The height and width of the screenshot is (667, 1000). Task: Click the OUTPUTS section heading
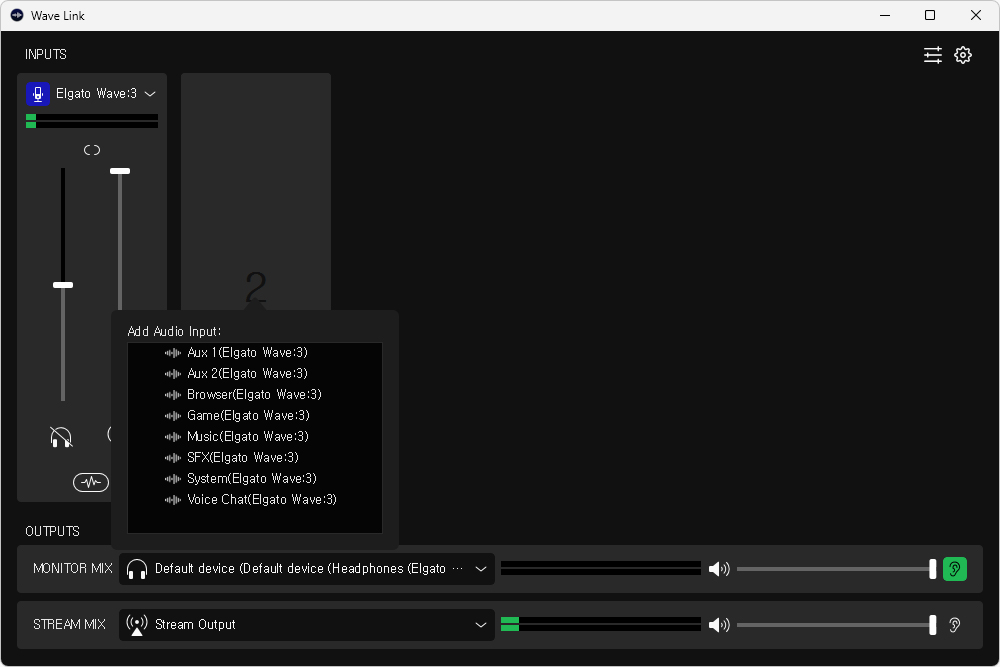click(52, 532)
